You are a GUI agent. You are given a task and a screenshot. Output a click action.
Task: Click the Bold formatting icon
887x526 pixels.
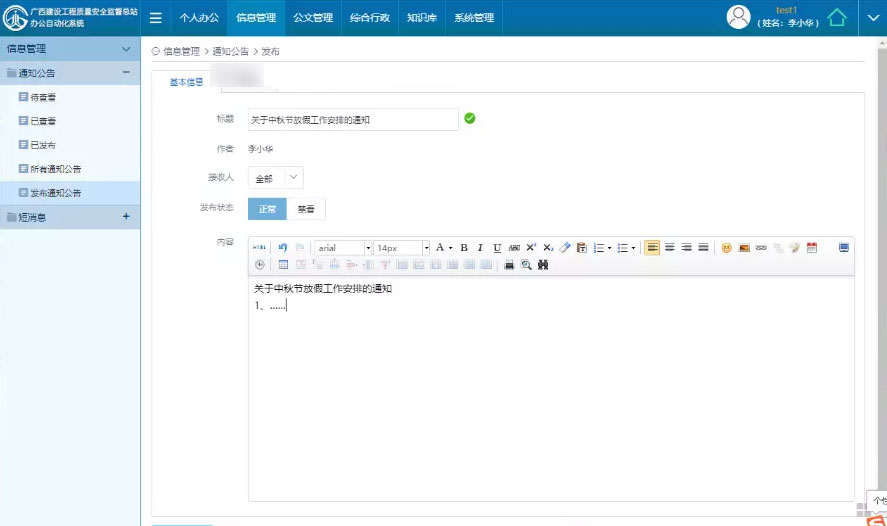click(464, 248)
